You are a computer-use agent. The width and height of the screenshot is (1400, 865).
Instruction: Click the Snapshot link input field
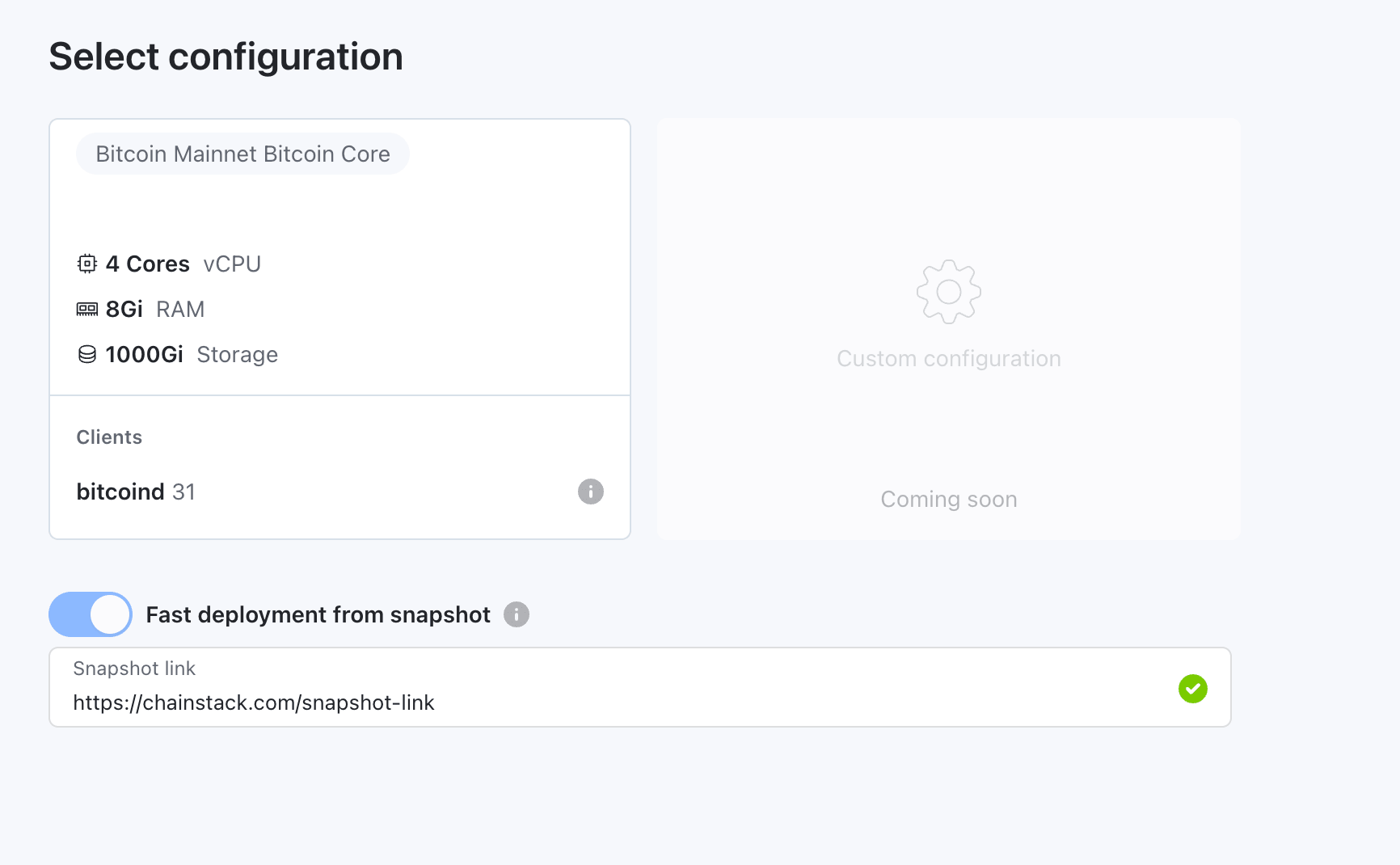pyautogui.click(x=640, y=687)
